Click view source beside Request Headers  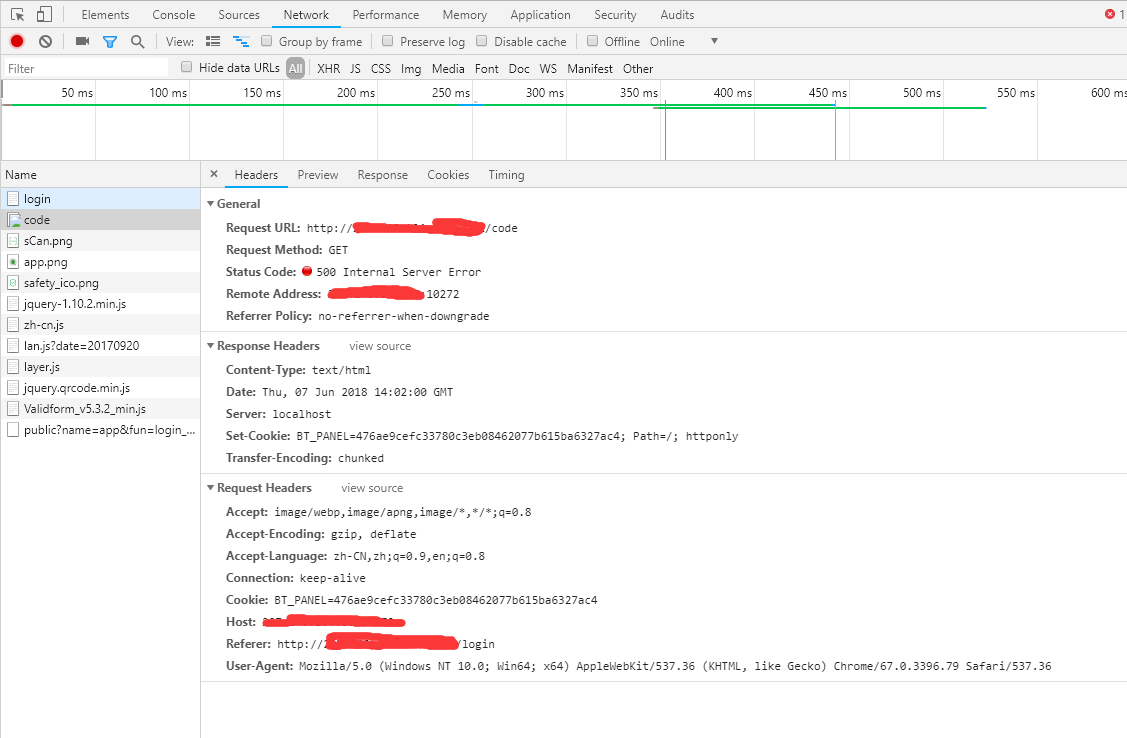[x=372, y=488]
